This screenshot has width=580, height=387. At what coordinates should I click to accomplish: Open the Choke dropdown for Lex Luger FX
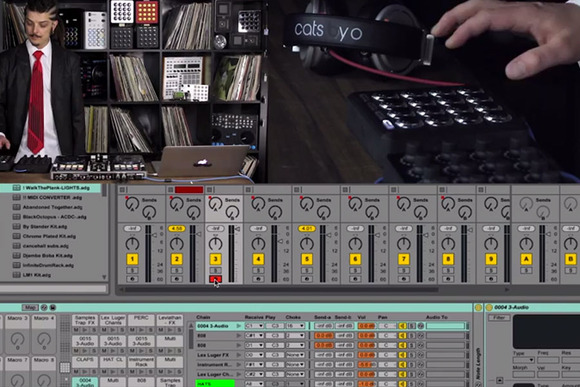[x=295, y=355]
